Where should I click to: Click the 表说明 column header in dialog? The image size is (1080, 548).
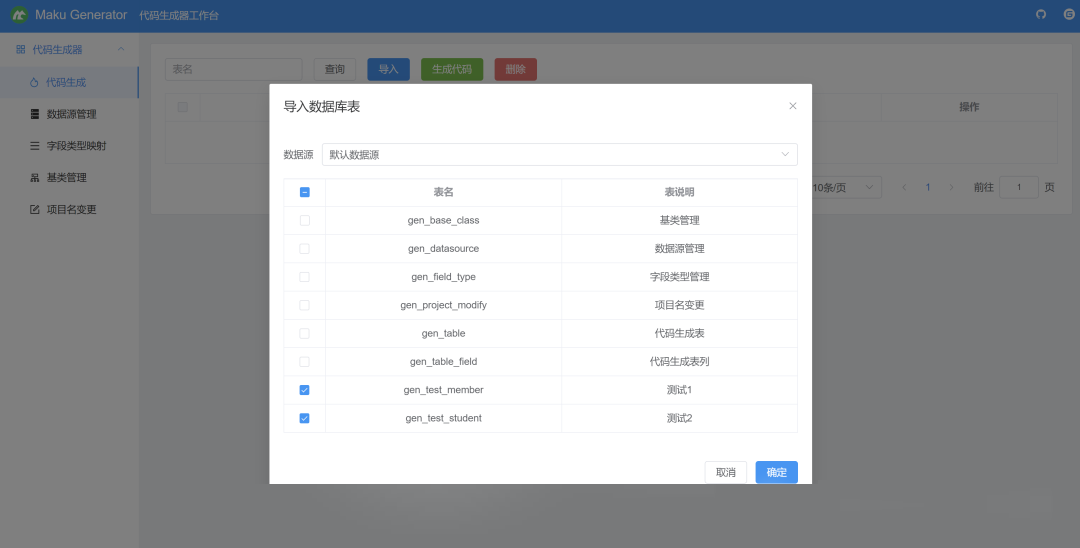tap(679, 193)
